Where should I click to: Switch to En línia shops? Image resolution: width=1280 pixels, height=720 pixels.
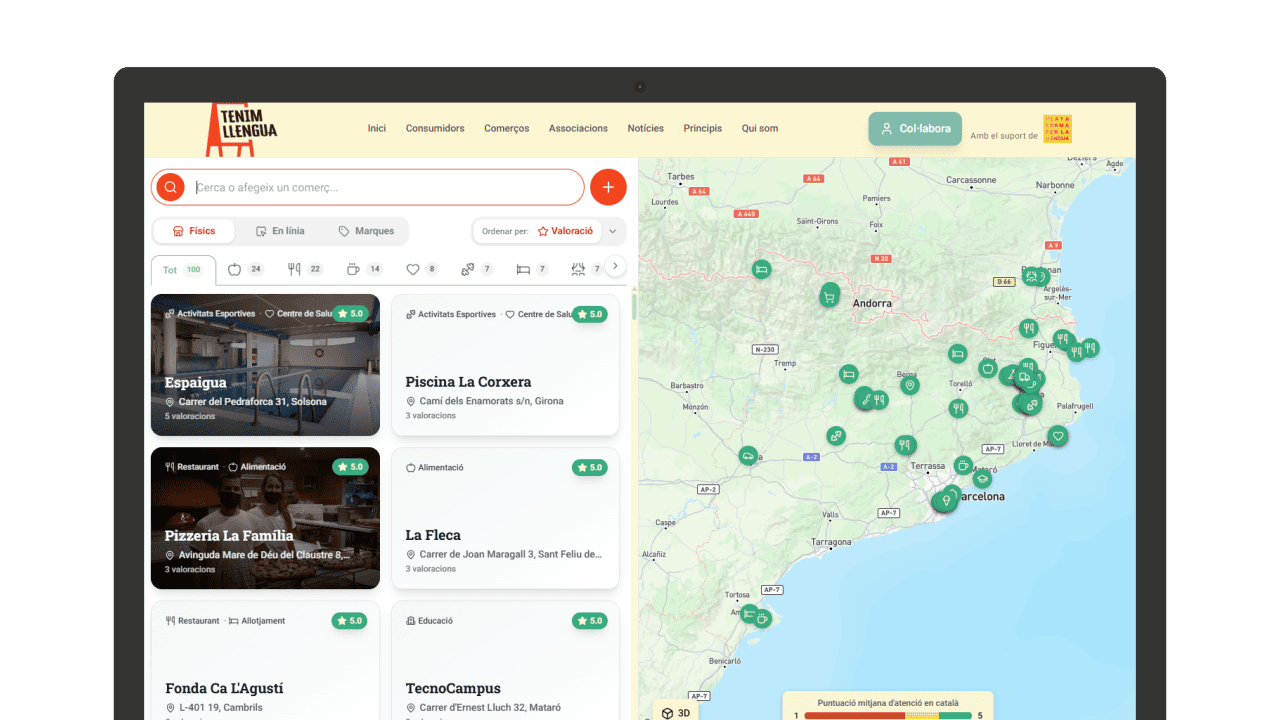(x=280, y=231)
